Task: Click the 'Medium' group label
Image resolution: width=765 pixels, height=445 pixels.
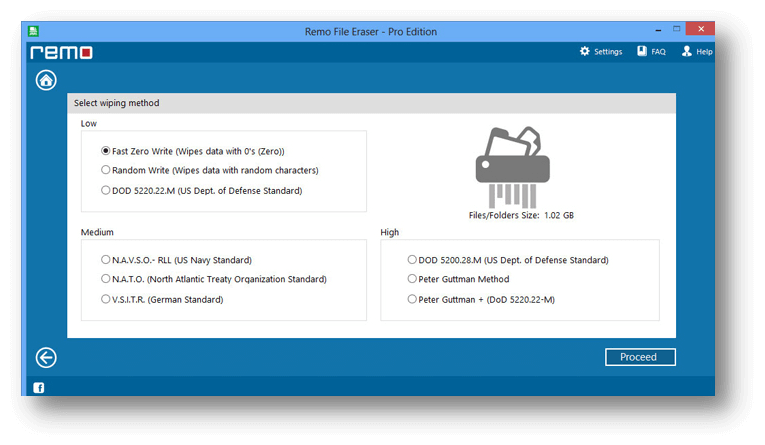Action: [97, 232]
